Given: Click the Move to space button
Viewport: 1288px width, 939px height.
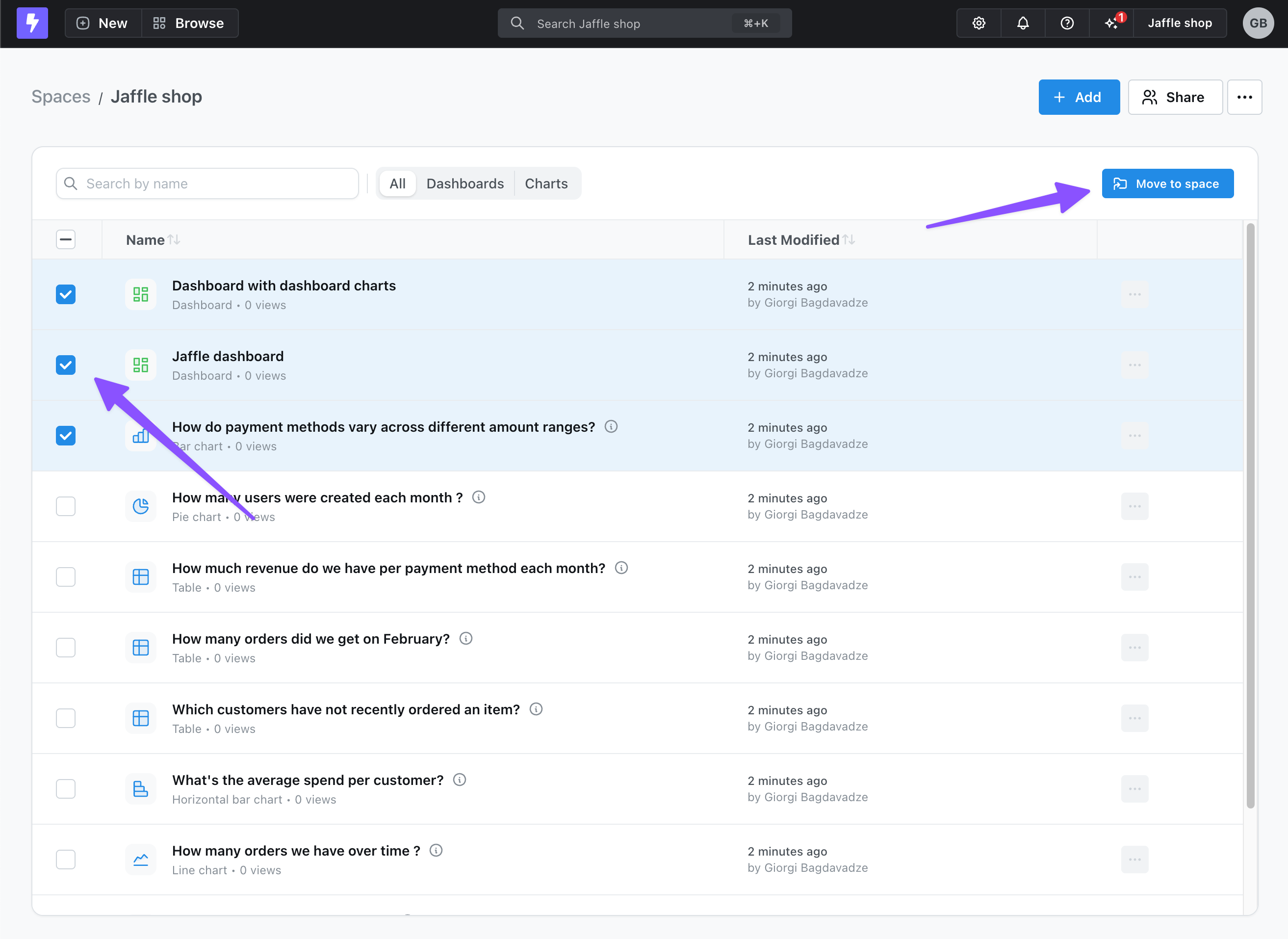Looking at the screenshot, I should 1167,183.
